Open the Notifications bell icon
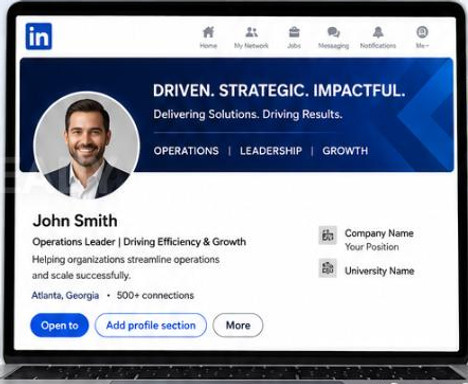Viewport: 468px width, 384px height. [x=378, y=32]
